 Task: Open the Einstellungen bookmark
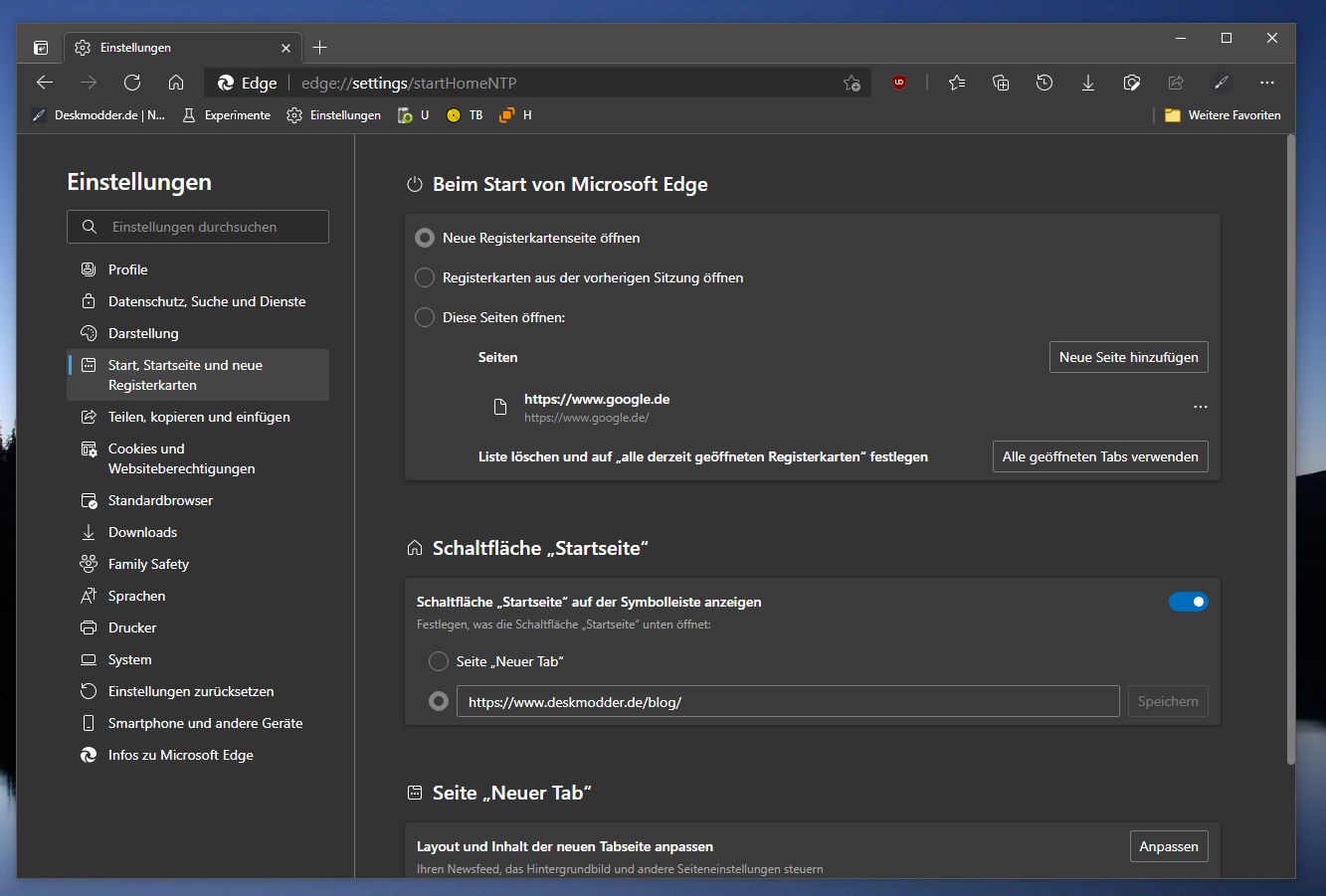click(333, 115)
